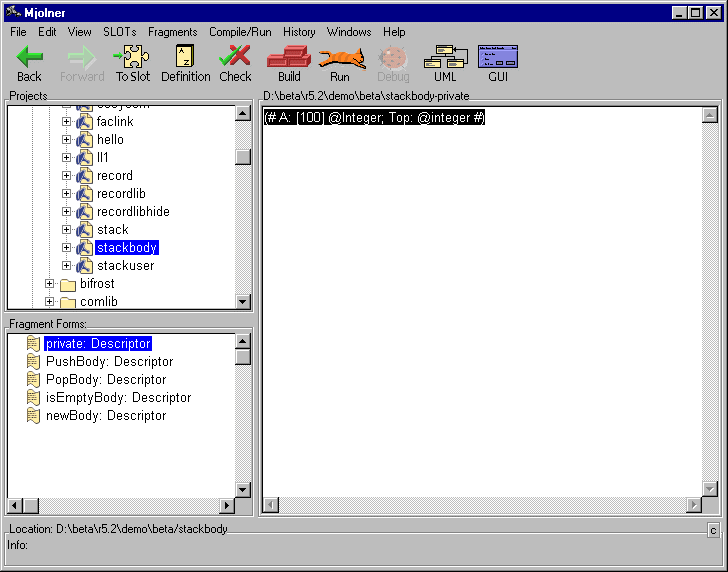Select the recordlibhide project item
Screen dimensions: 728x572
point(133,212)
